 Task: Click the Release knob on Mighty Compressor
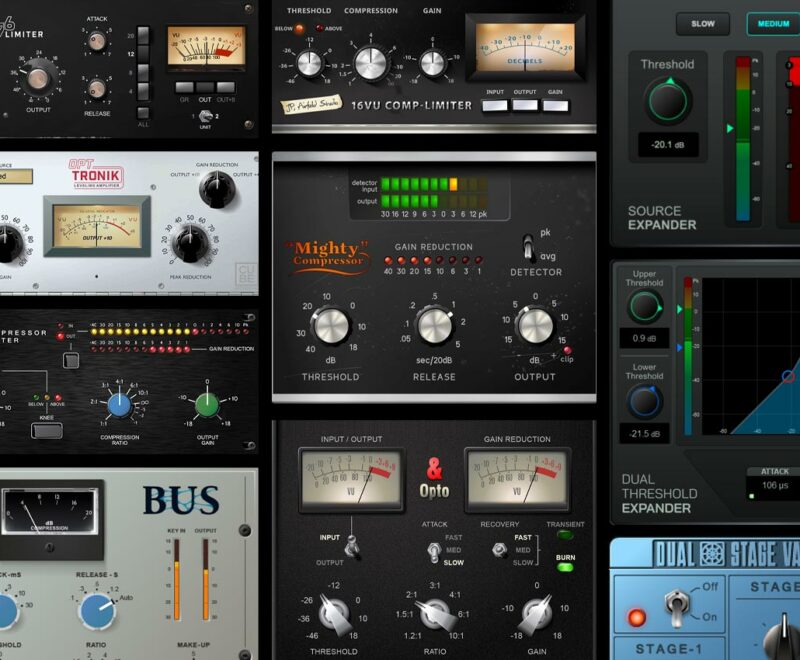[434, 325]
